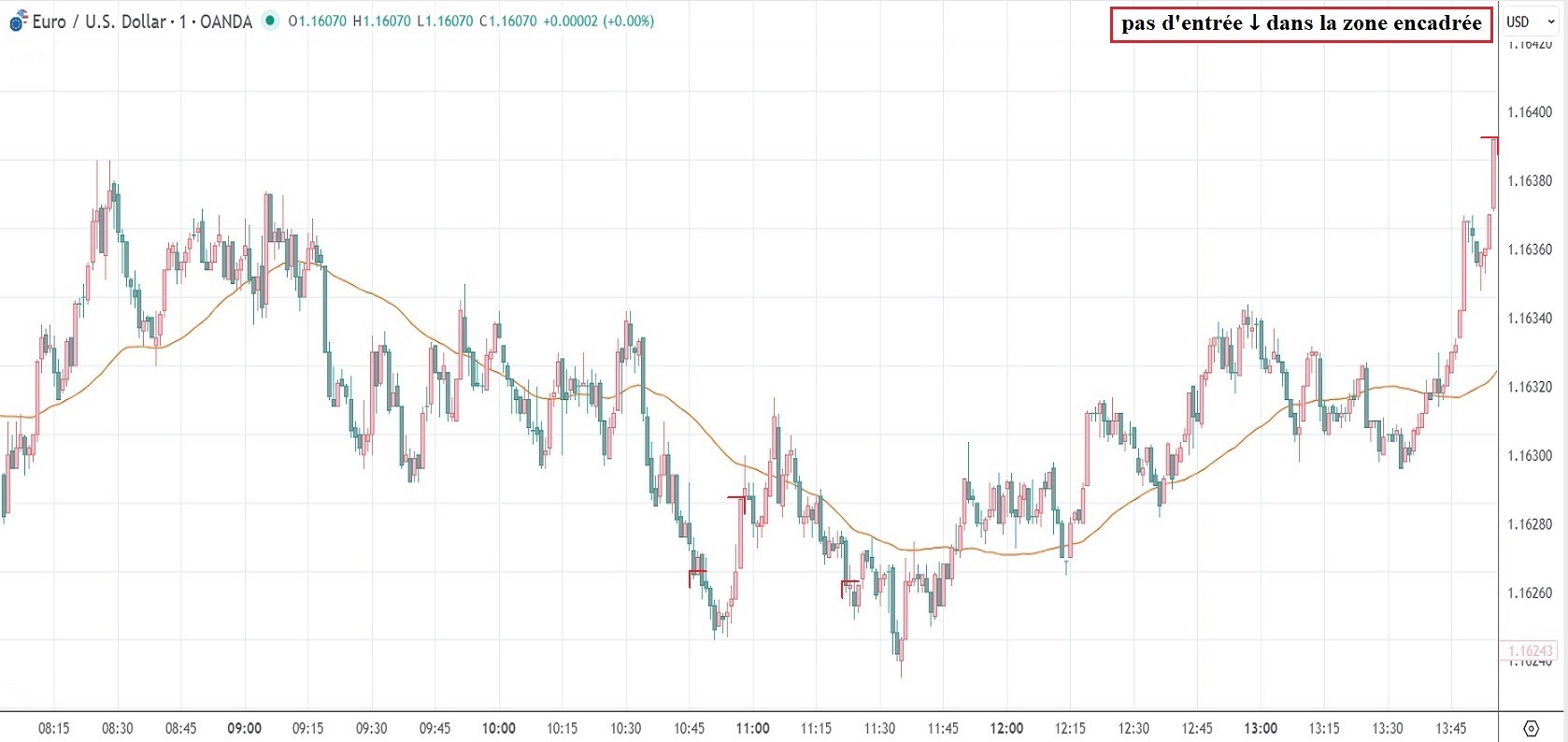
Task: Click the green market status dot
Action: (x=270, y=21)
